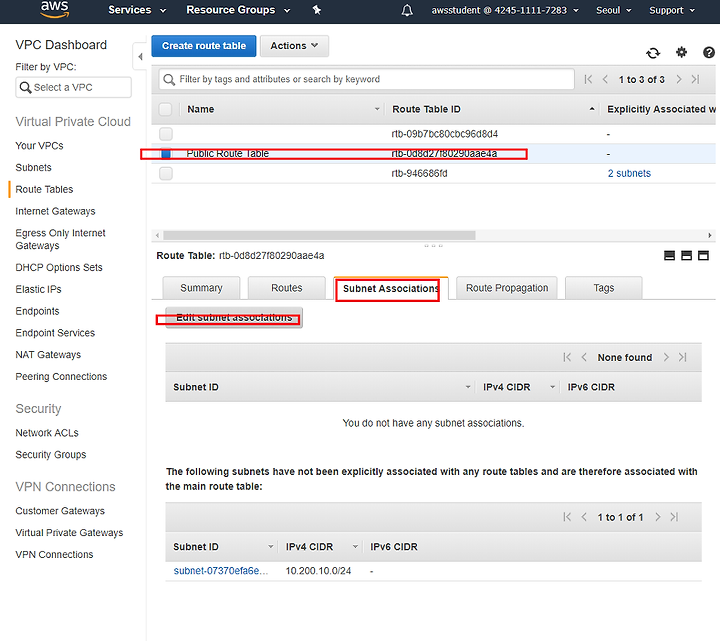
Task: Go to first page of route tables
Action: (x=588, y=79)
